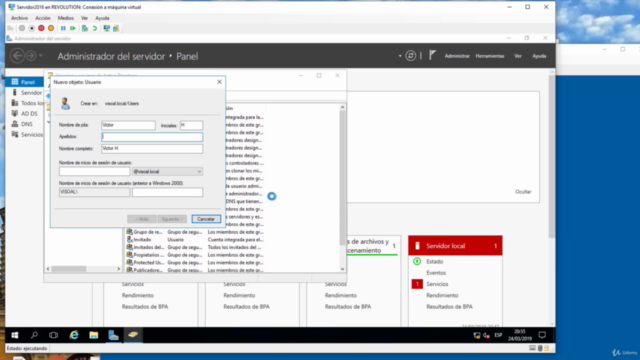
Task: Click red Servicios alert badge
Action: (417, 284)
